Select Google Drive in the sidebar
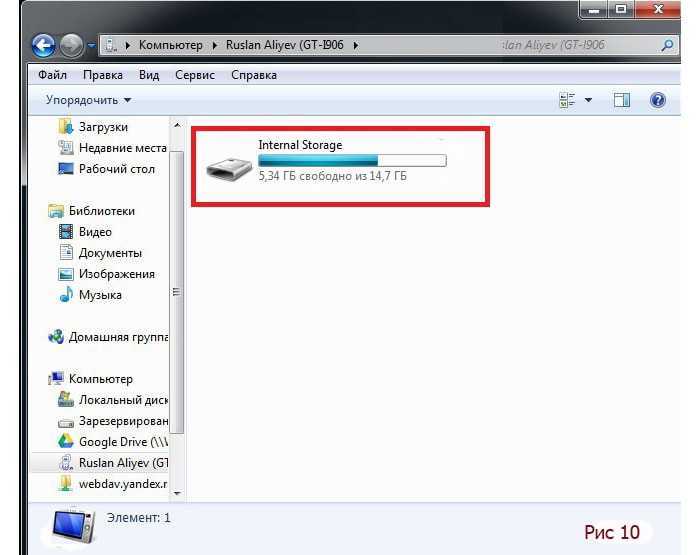 [x=124, y=442]
